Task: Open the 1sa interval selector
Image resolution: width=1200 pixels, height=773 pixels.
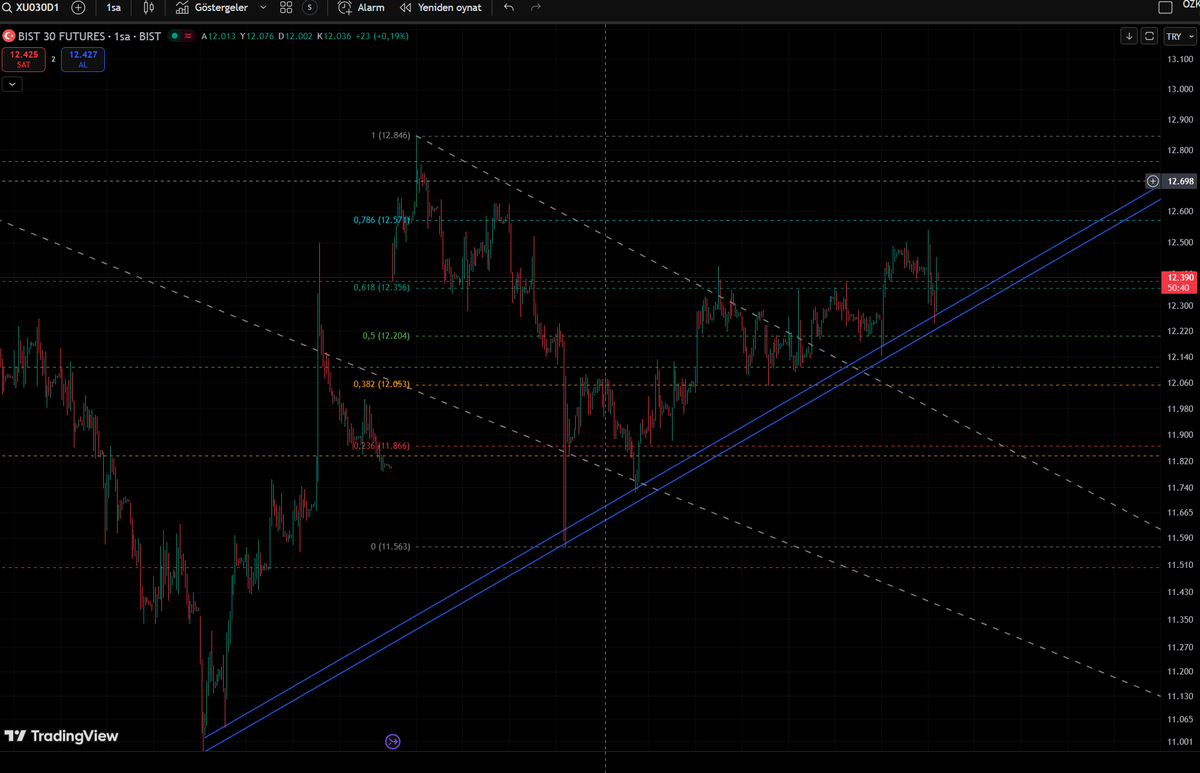Action: 115,7
